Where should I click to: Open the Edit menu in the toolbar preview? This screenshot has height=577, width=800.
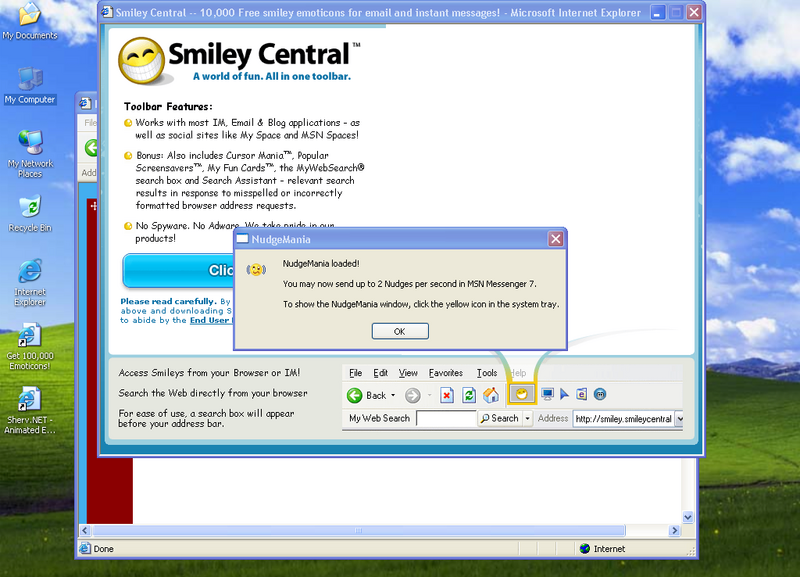pos(380,373)
